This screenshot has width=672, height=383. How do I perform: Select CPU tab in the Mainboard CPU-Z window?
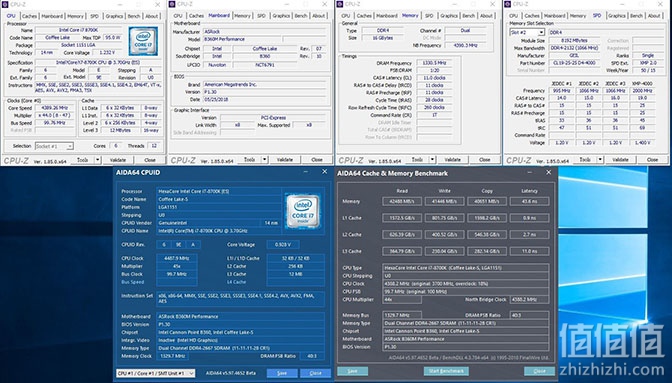point(178,16)
